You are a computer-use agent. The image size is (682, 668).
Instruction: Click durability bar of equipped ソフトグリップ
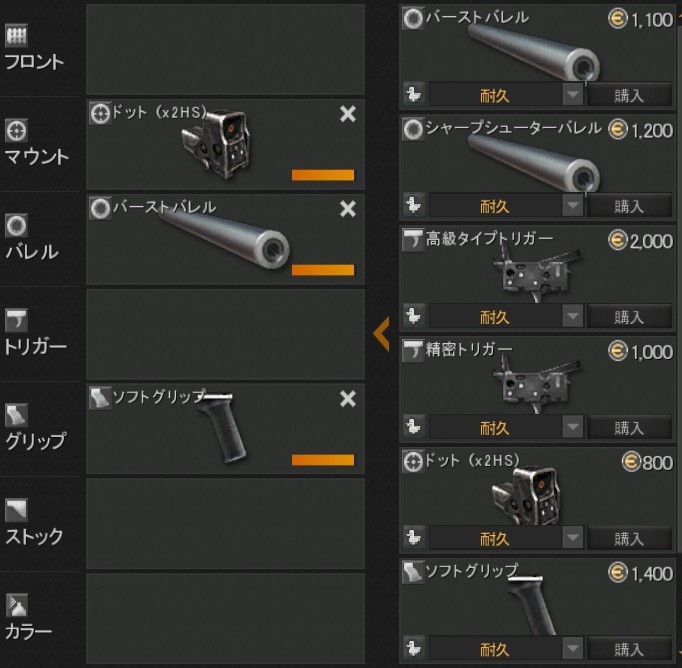coord(323,460)
